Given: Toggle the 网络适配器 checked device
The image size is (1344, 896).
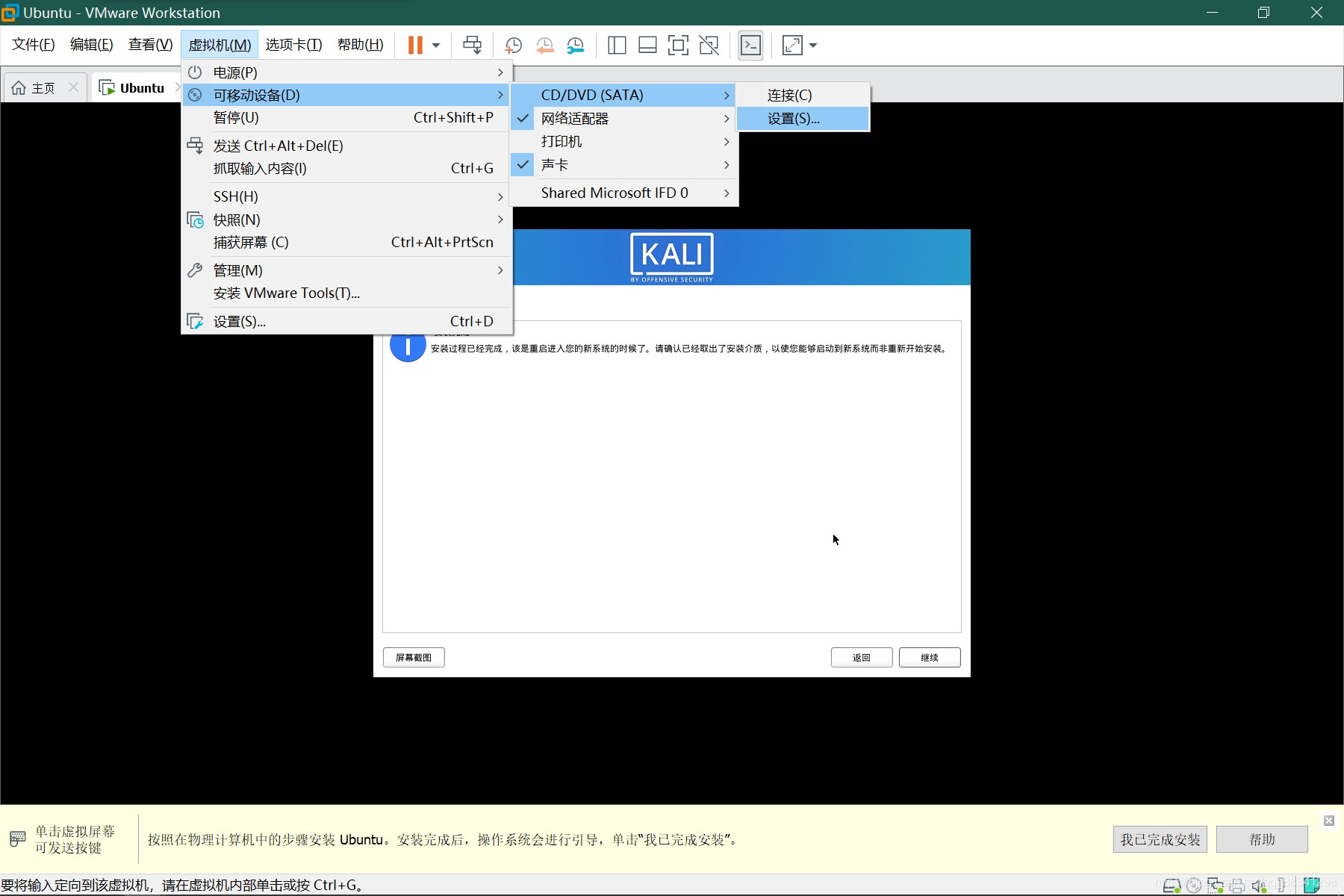Looking at the screenshot, I should point(624,118).
